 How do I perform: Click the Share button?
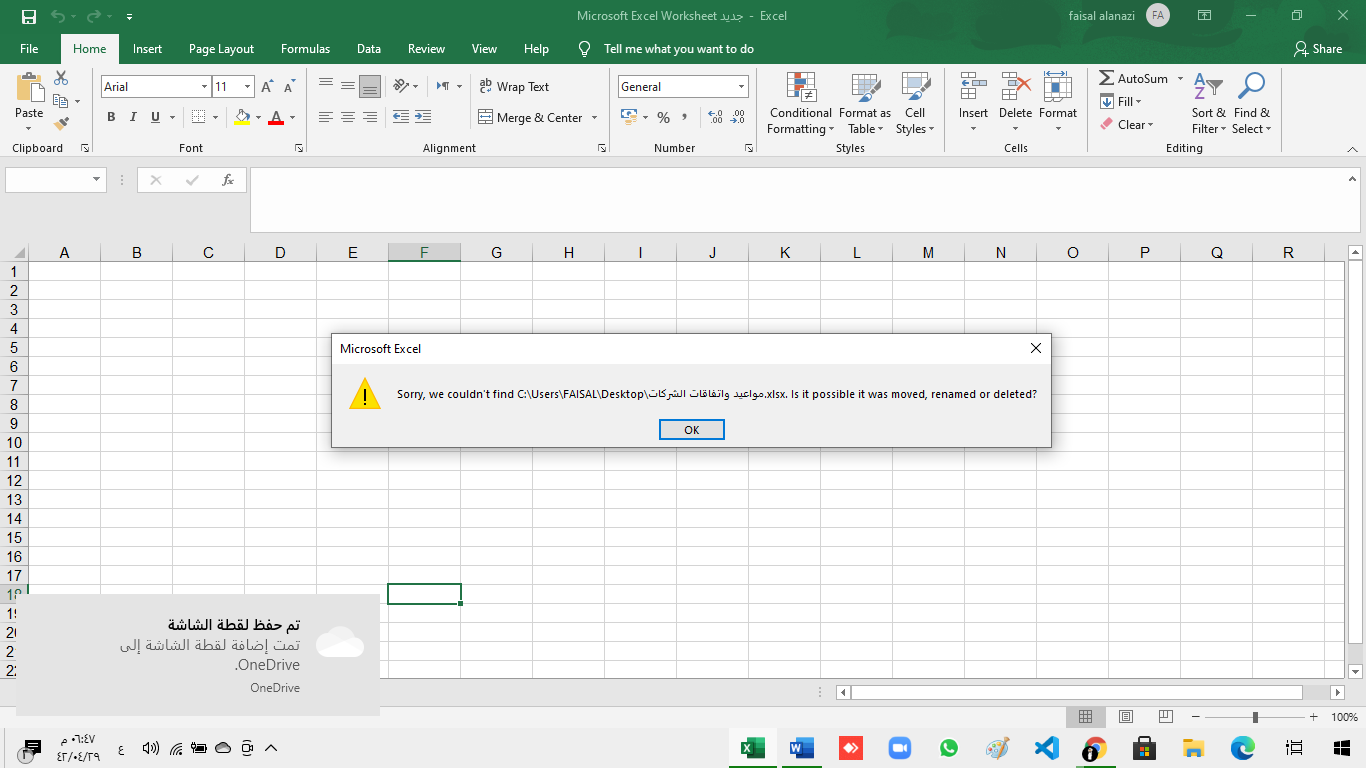coord(1318,48)
